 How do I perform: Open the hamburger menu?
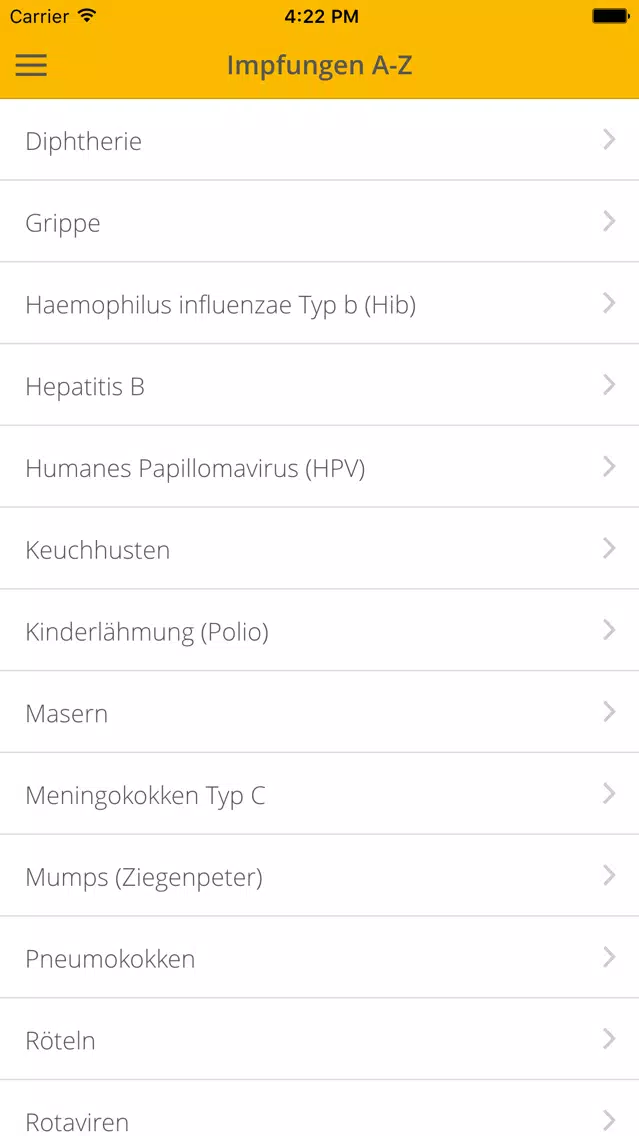(x=31, y=65)
